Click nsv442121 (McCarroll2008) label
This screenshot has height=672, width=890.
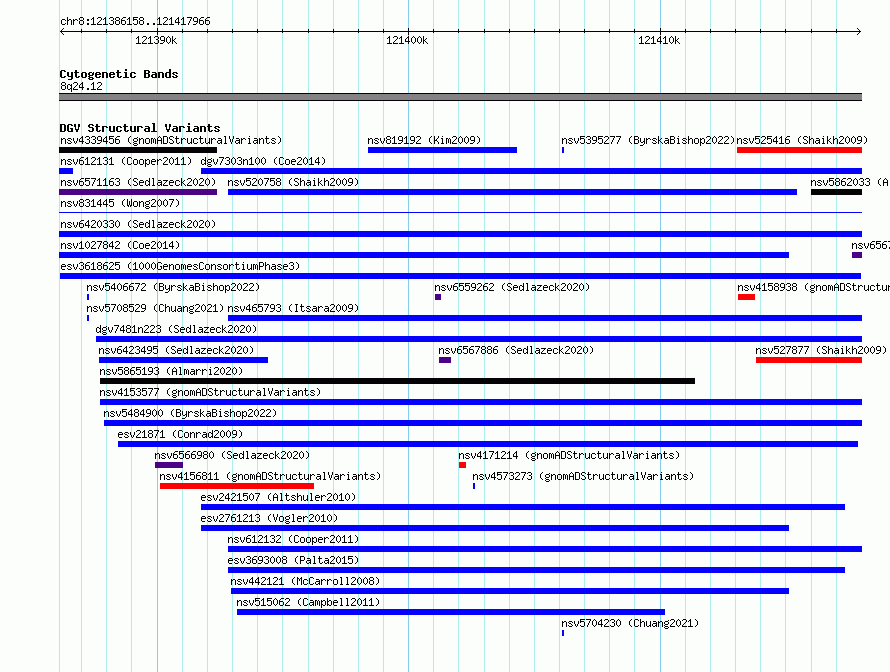305,581
